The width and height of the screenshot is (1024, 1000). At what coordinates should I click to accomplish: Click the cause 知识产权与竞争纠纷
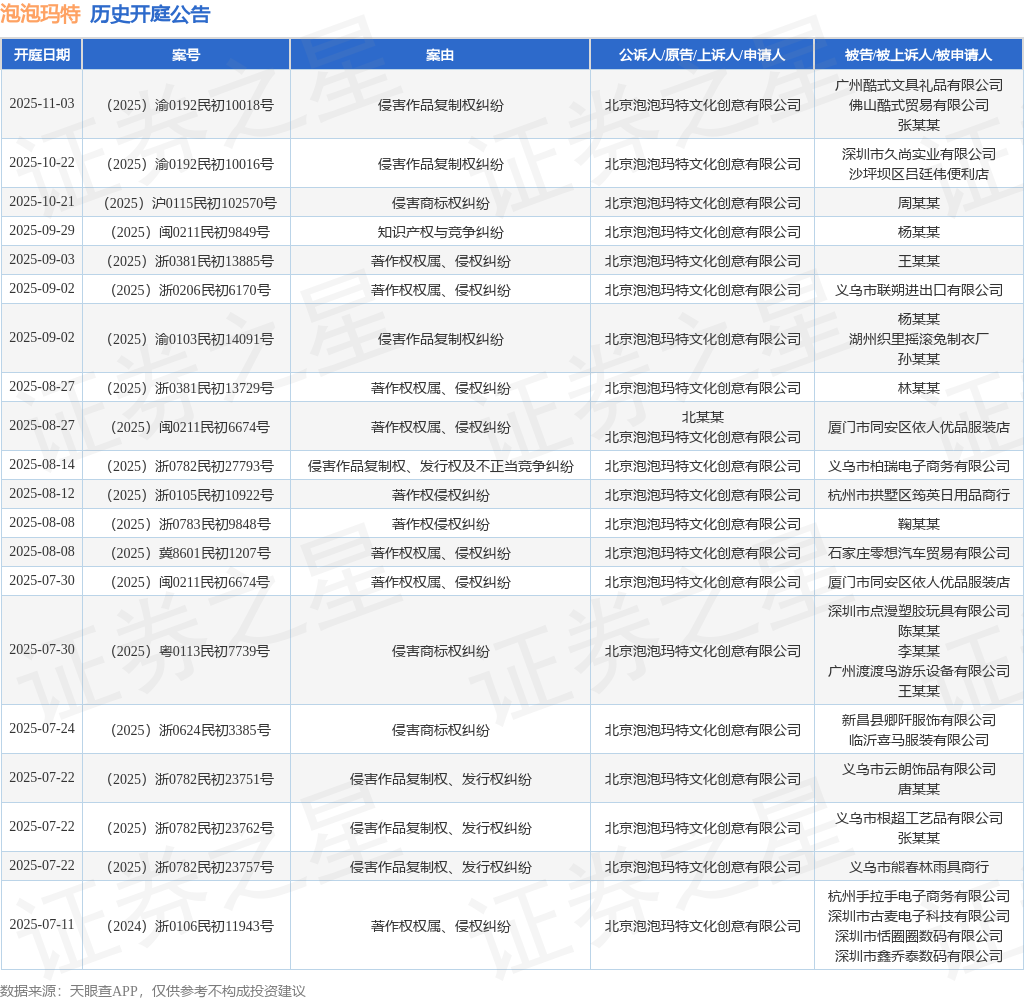[440, 232]
